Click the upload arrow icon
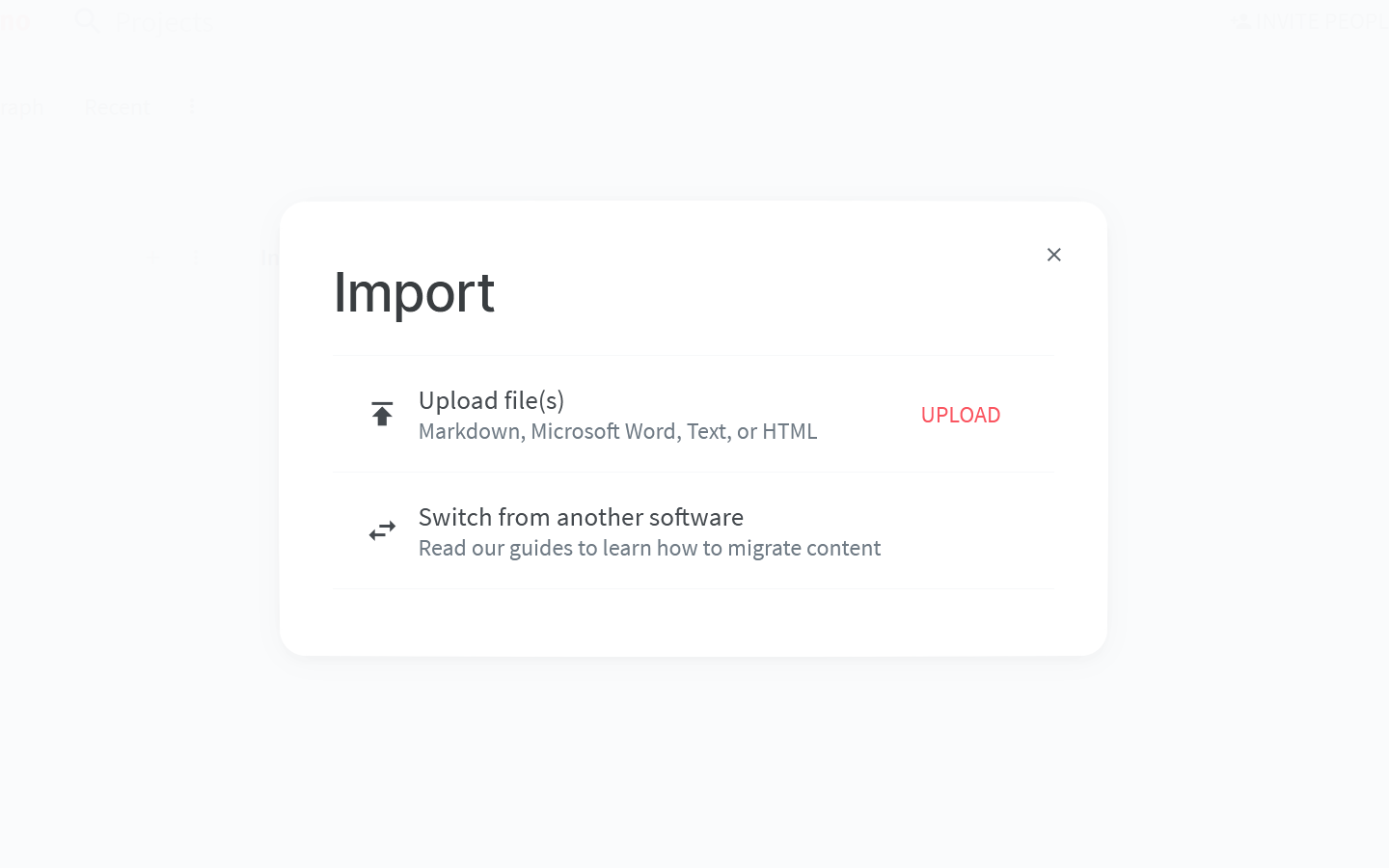The width and height of the screenshot is (1389, 868). (382, 414)
